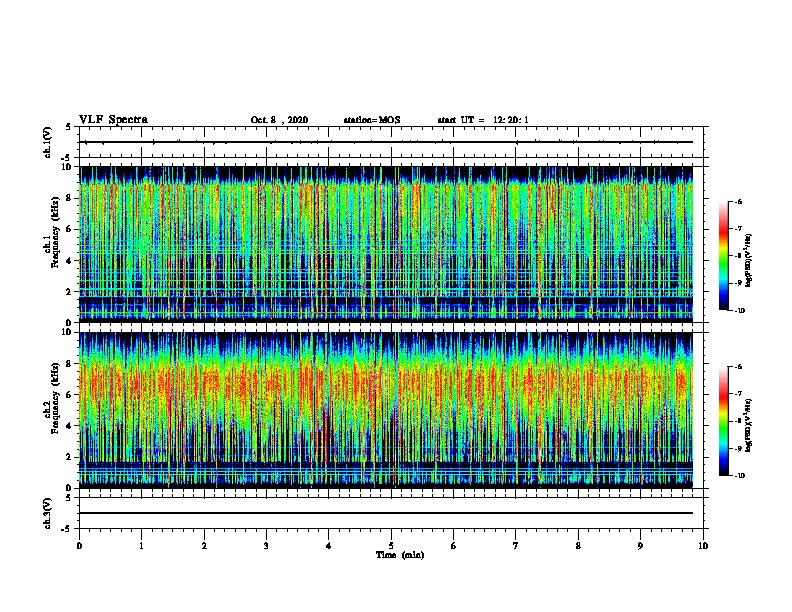Click the "start UT = 12:20: 1" text
The image size is (792, 612).
[483, 120]
